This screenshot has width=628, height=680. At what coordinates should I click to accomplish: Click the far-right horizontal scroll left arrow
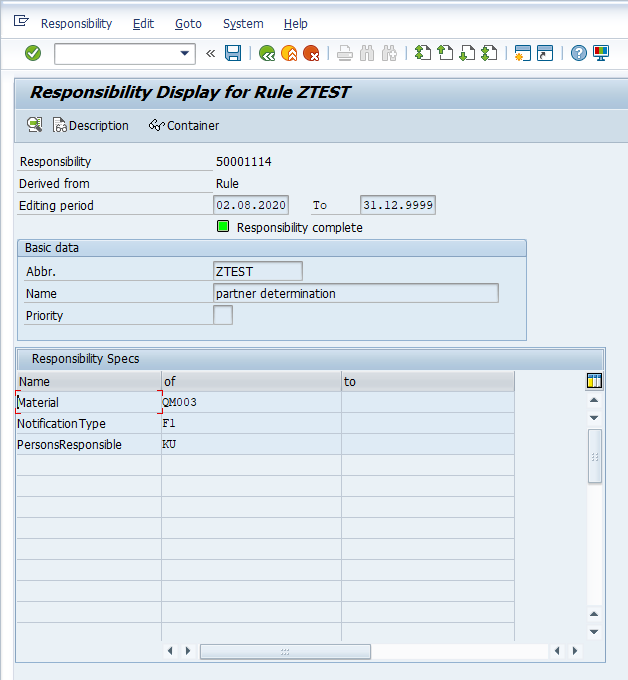click(x=557, y=651)
